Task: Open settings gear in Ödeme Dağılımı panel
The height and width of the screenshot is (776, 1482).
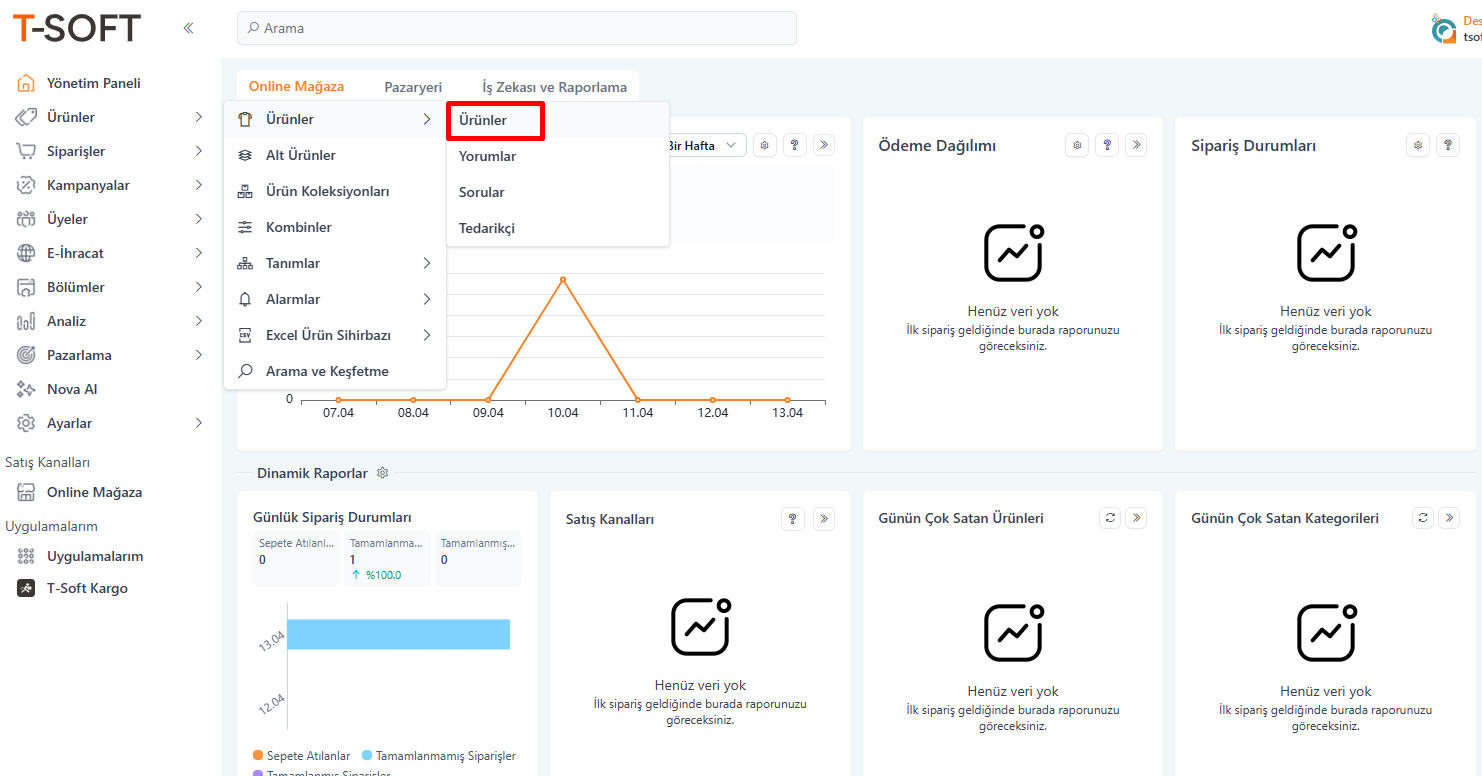Action: [x=1077, y=145]
